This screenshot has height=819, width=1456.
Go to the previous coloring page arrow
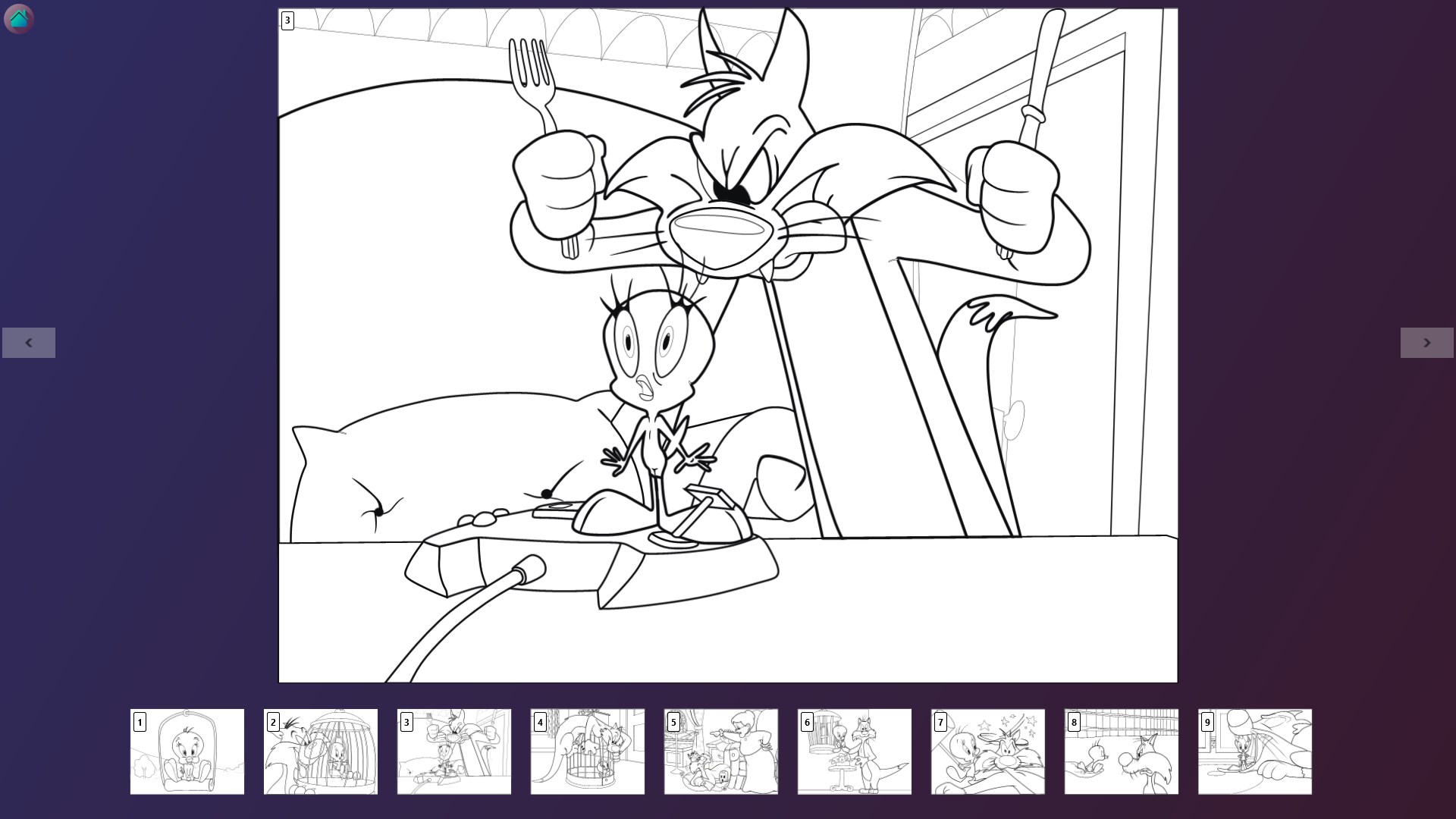coord(29,343)
